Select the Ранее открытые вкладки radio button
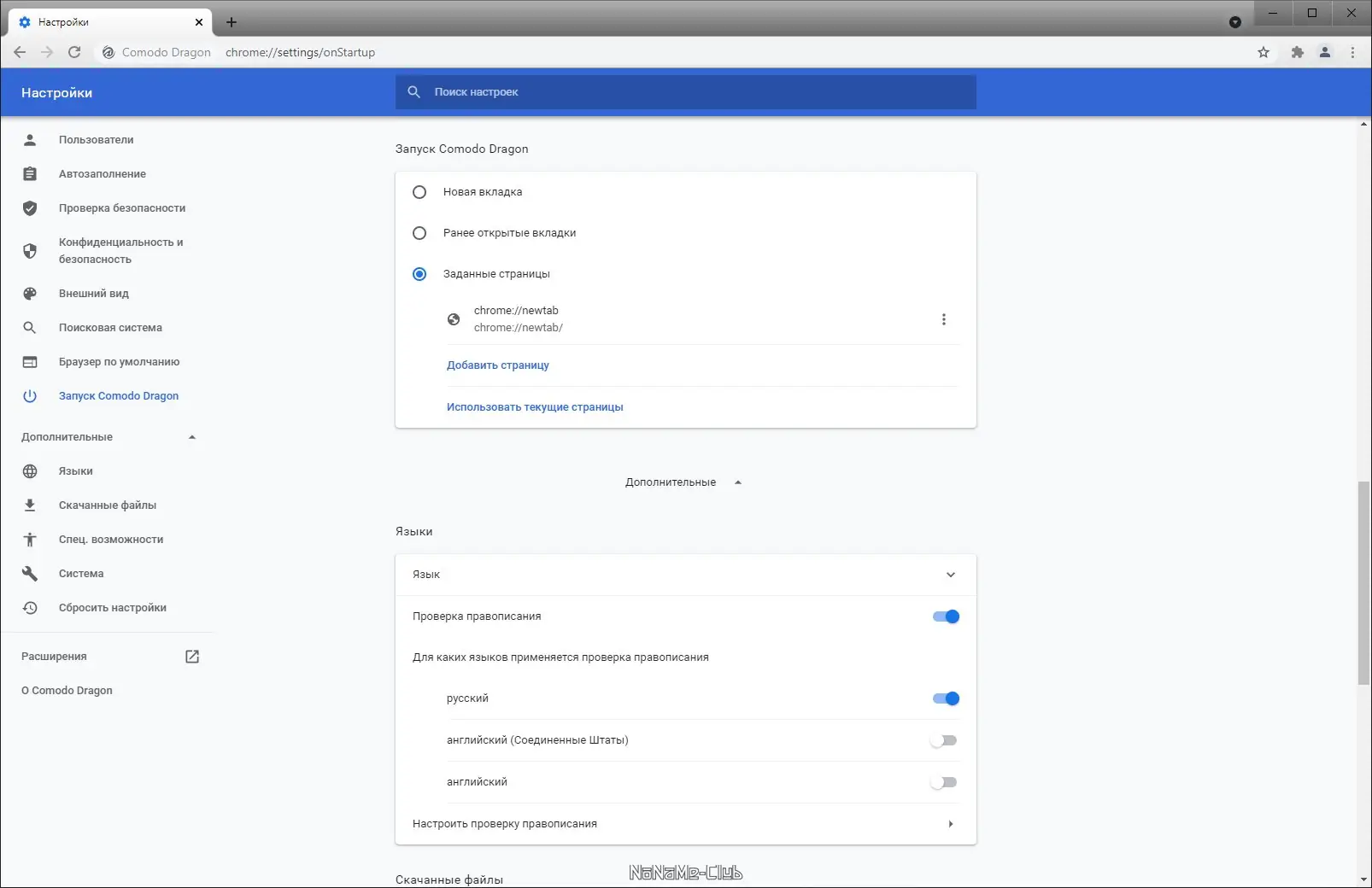This screenshot has width=1372, height=888. pos(419,233)
